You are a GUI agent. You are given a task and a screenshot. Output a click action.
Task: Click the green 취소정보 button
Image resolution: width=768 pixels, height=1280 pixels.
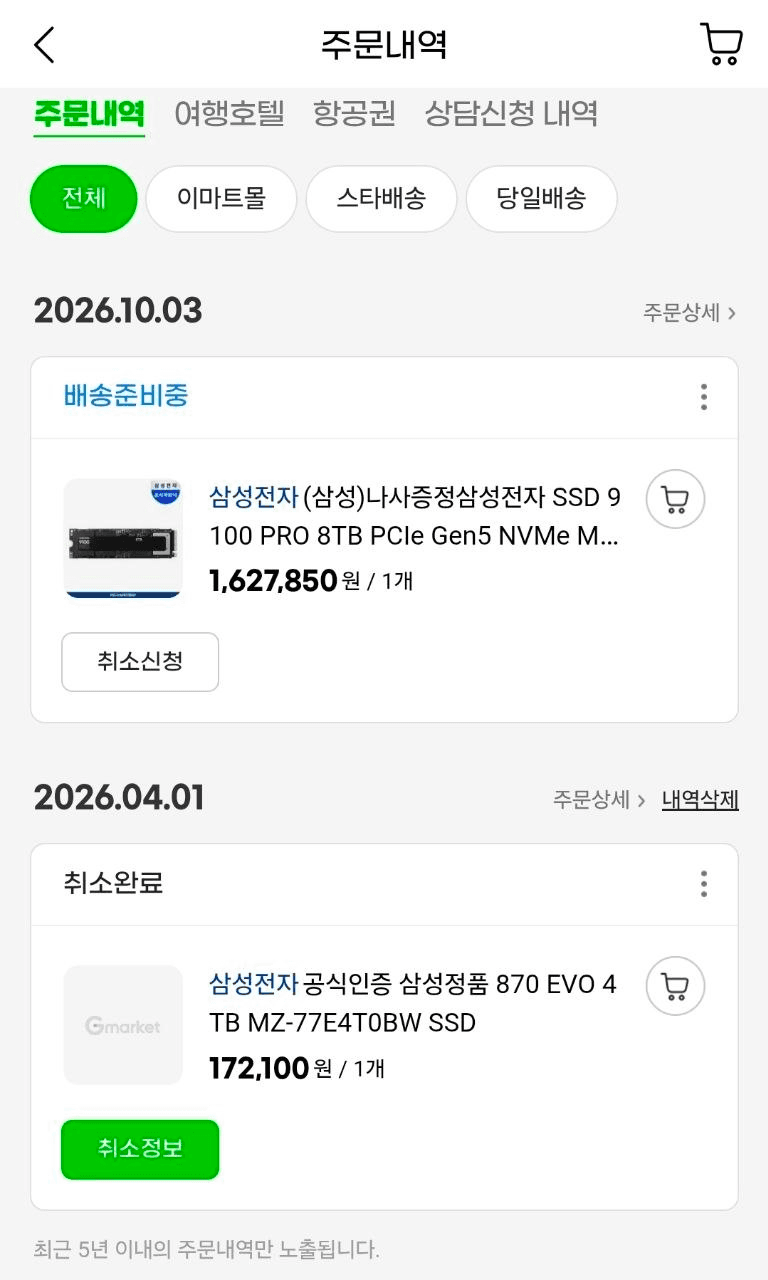[140, 1149]
